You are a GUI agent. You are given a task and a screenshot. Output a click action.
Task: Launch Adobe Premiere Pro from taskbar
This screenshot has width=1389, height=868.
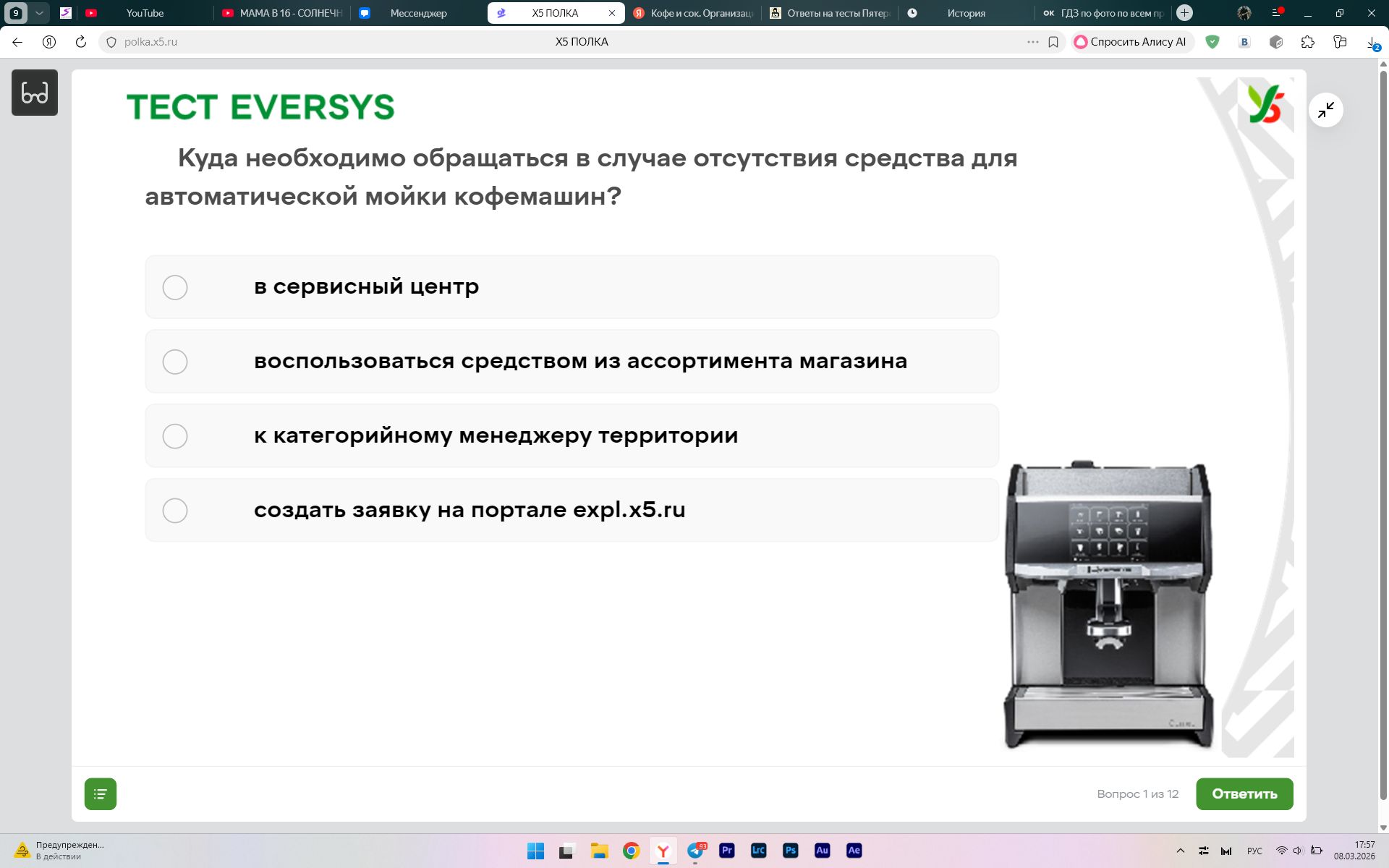pos(727,851)
